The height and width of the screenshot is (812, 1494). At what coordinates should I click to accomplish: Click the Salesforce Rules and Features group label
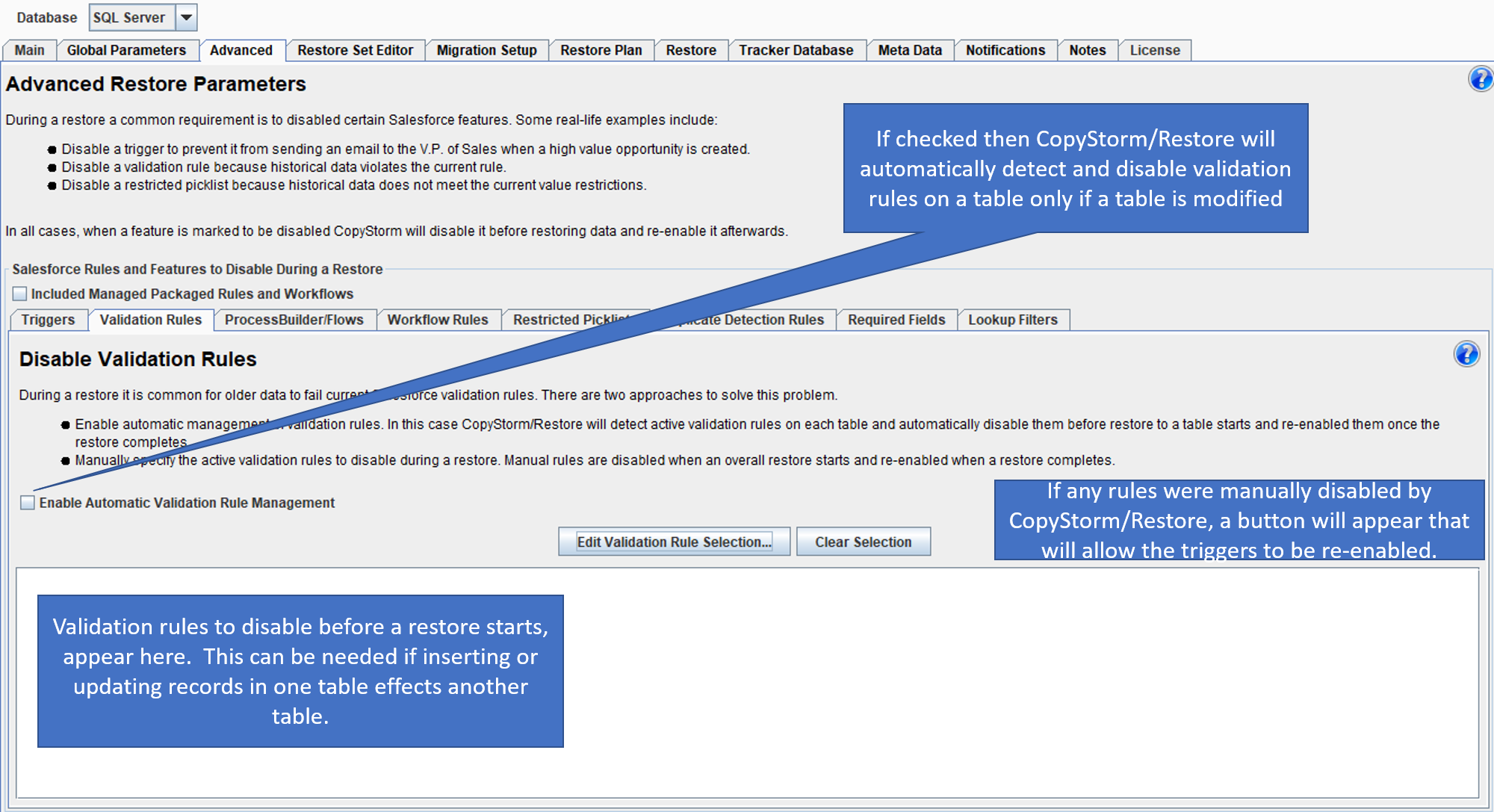tap(197, 269)
